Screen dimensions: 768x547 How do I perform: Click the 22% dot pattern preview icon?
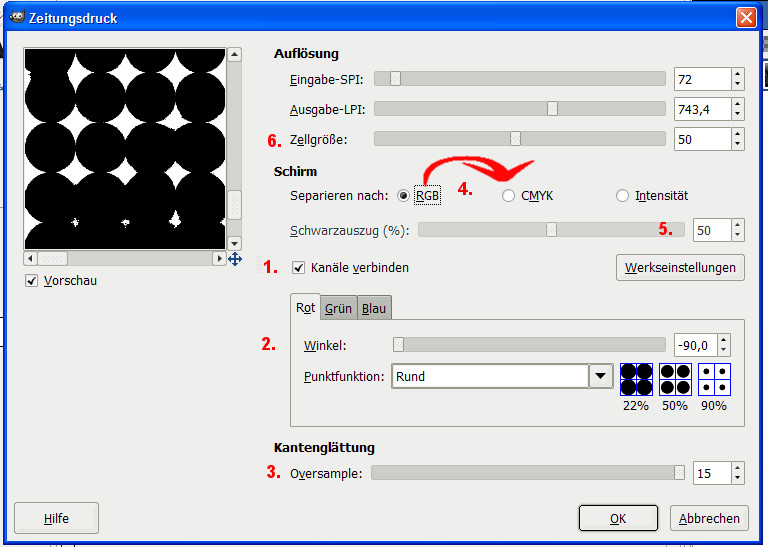coord(636,379)
